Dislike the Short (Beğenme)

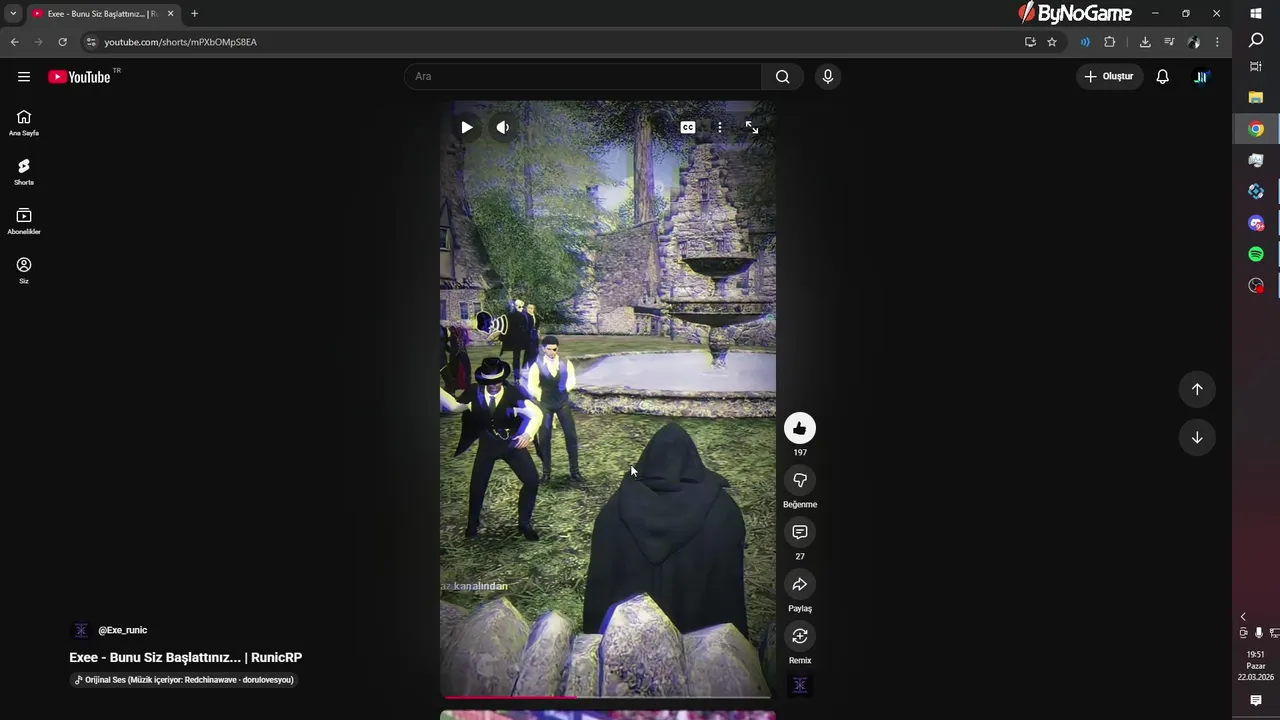click(x=799, y=481)
